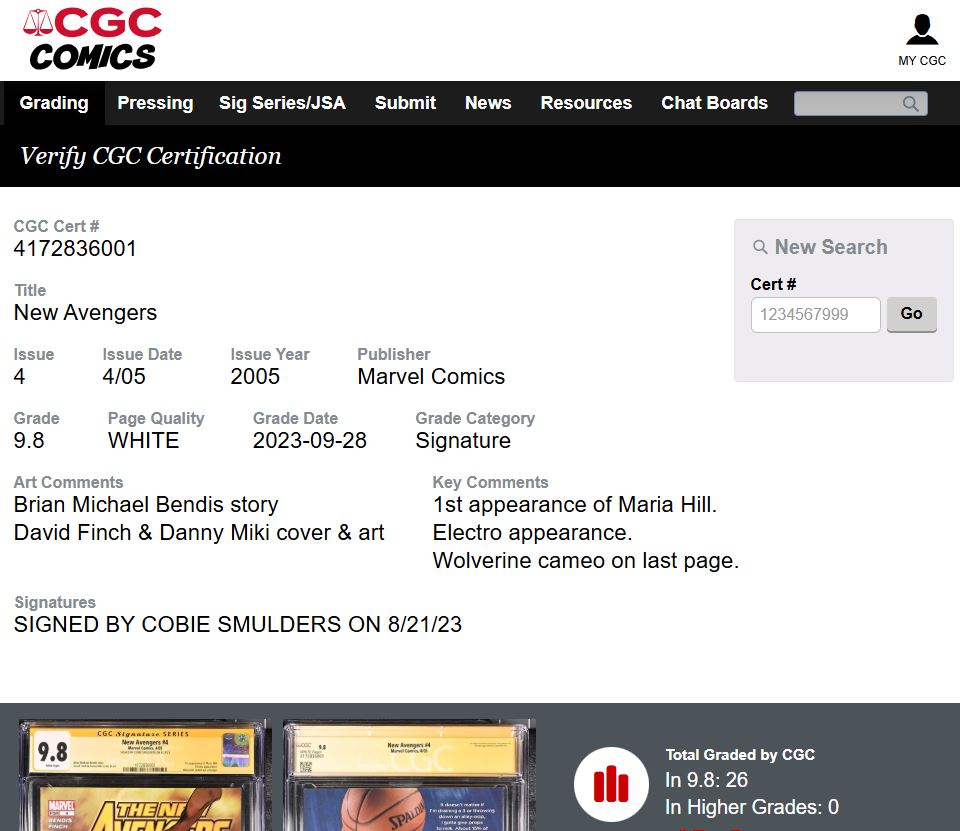Click Electro appearance text
Viewport: 960px width, 831px height.
click(532, 533)
